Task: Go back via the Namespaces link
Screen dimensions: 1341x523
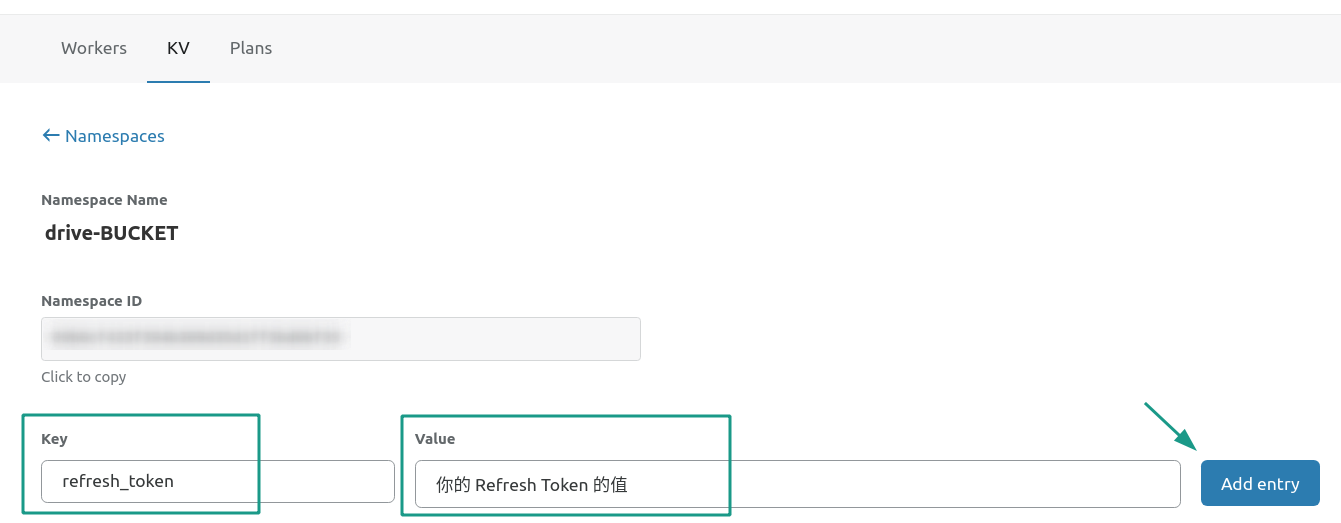Action: 114,136
